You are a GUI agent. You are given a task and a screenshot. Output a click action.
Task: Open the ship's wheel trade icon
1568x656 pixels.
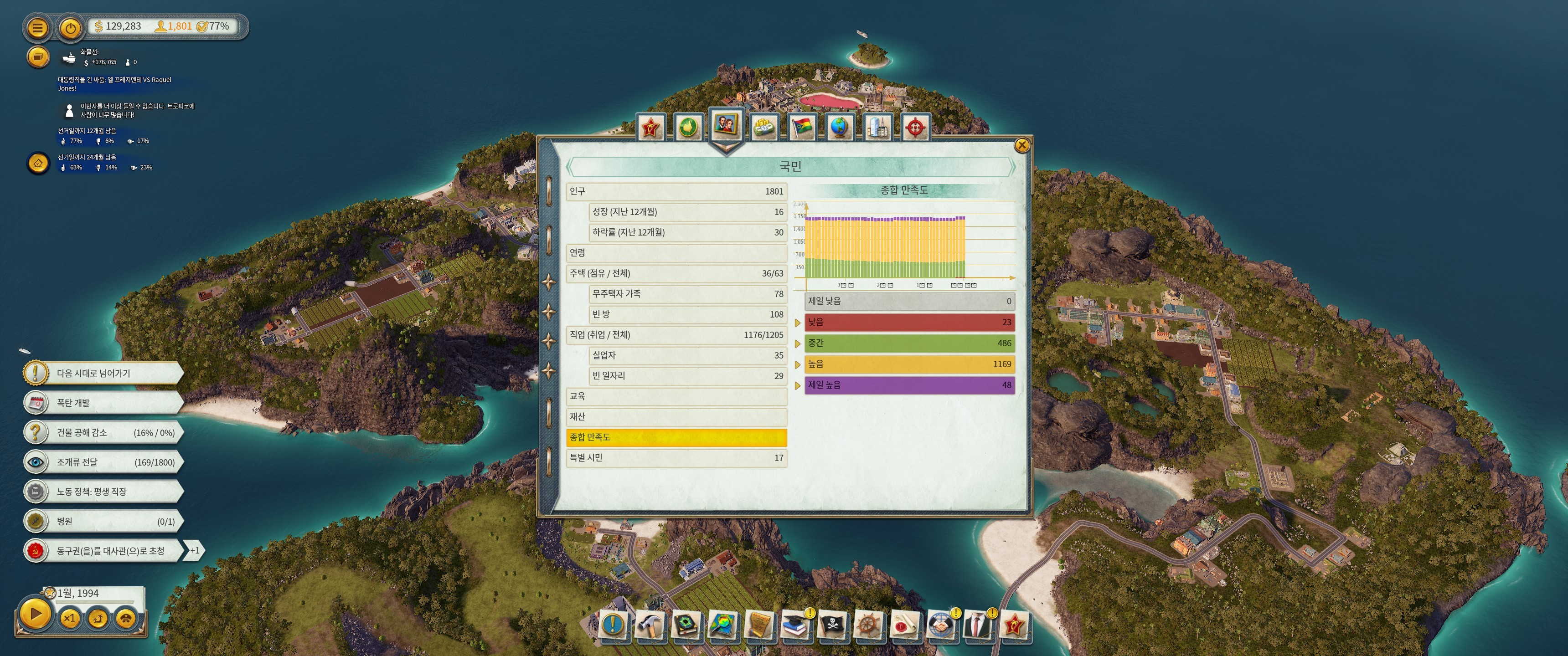point(869,625)
